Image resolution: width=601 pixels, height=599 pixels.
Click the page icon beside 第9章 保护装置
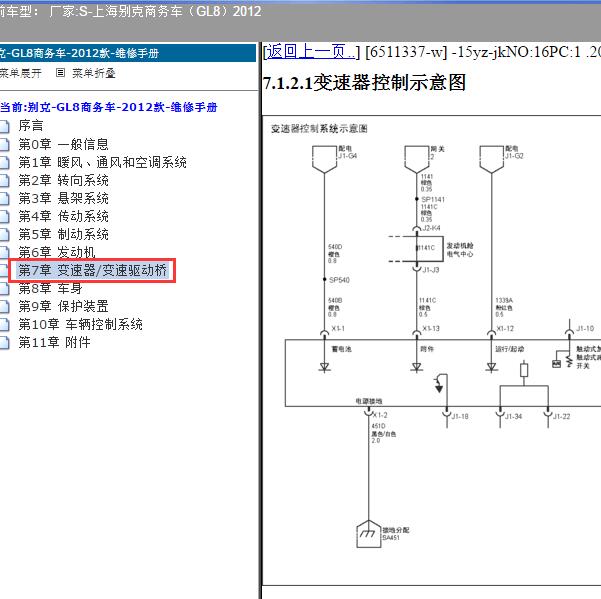click(4, 307)
